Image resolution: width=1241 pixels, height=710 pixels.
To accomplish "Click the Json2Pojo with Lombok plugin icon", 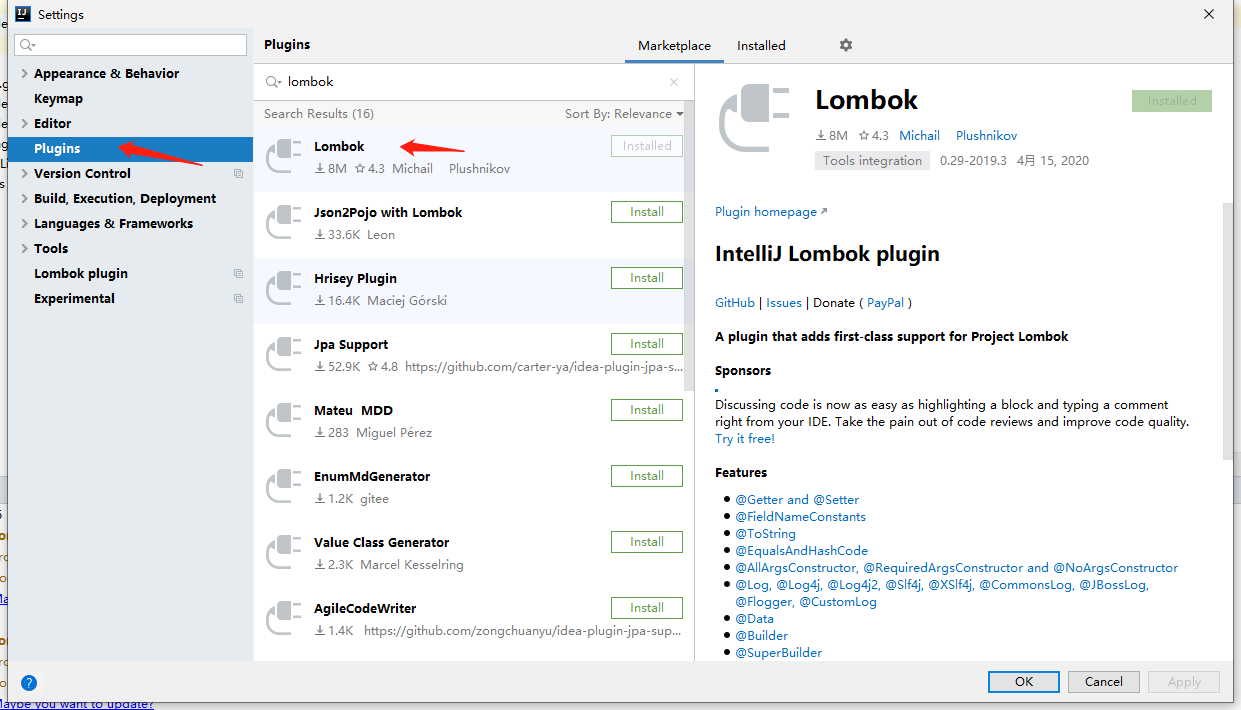I will pyautogui.click(x=285, y=222).
